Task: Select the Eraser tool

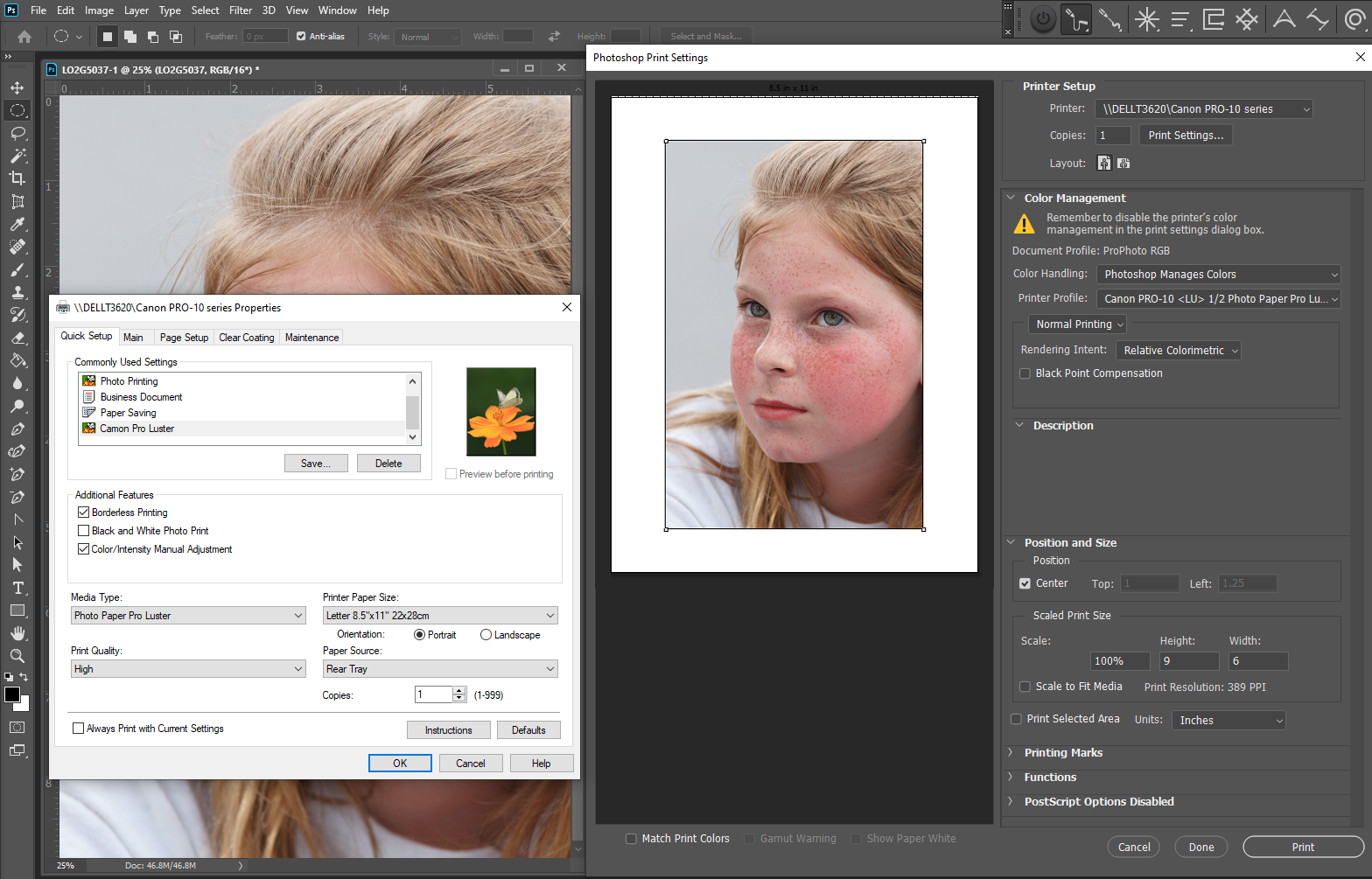Action: point(17,338)
